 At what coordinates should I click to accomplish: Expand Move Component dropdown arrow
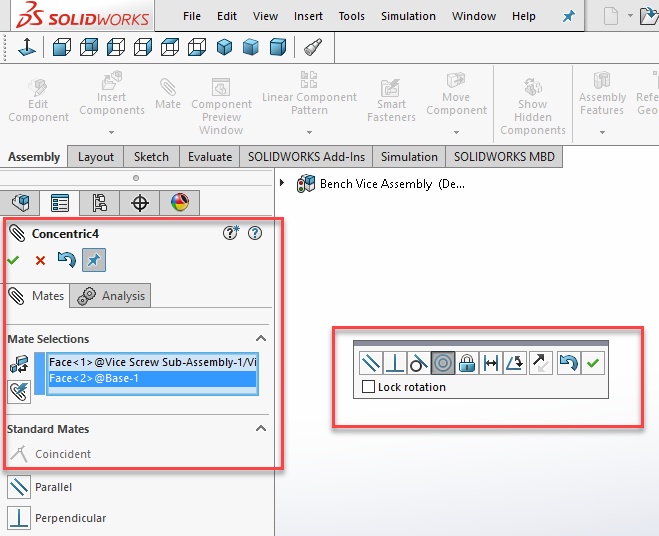pos(456,132)
